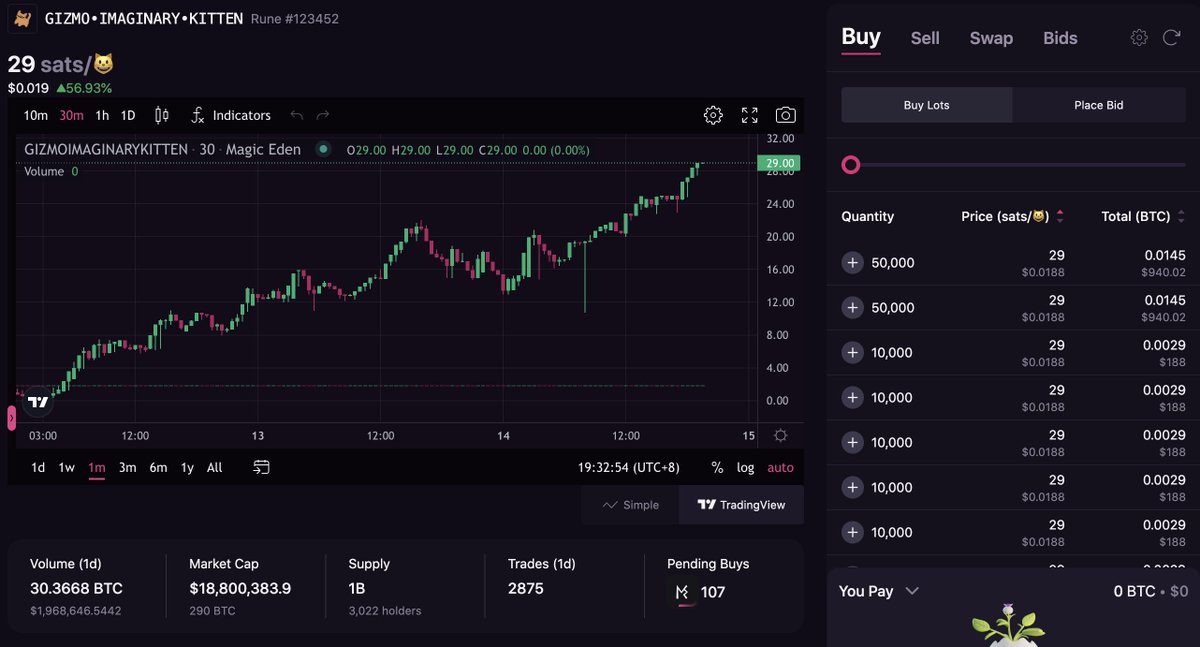1200x647 pixels.
Task: Set chart range to 1m
Action: click(x=97, y=467)
